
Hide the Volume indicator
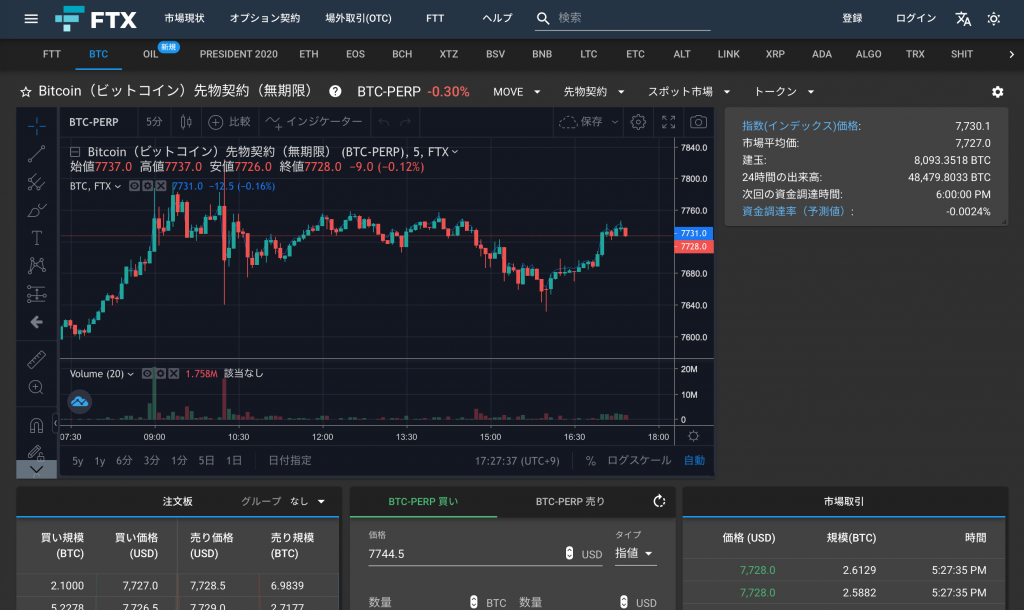pos(147,374)
